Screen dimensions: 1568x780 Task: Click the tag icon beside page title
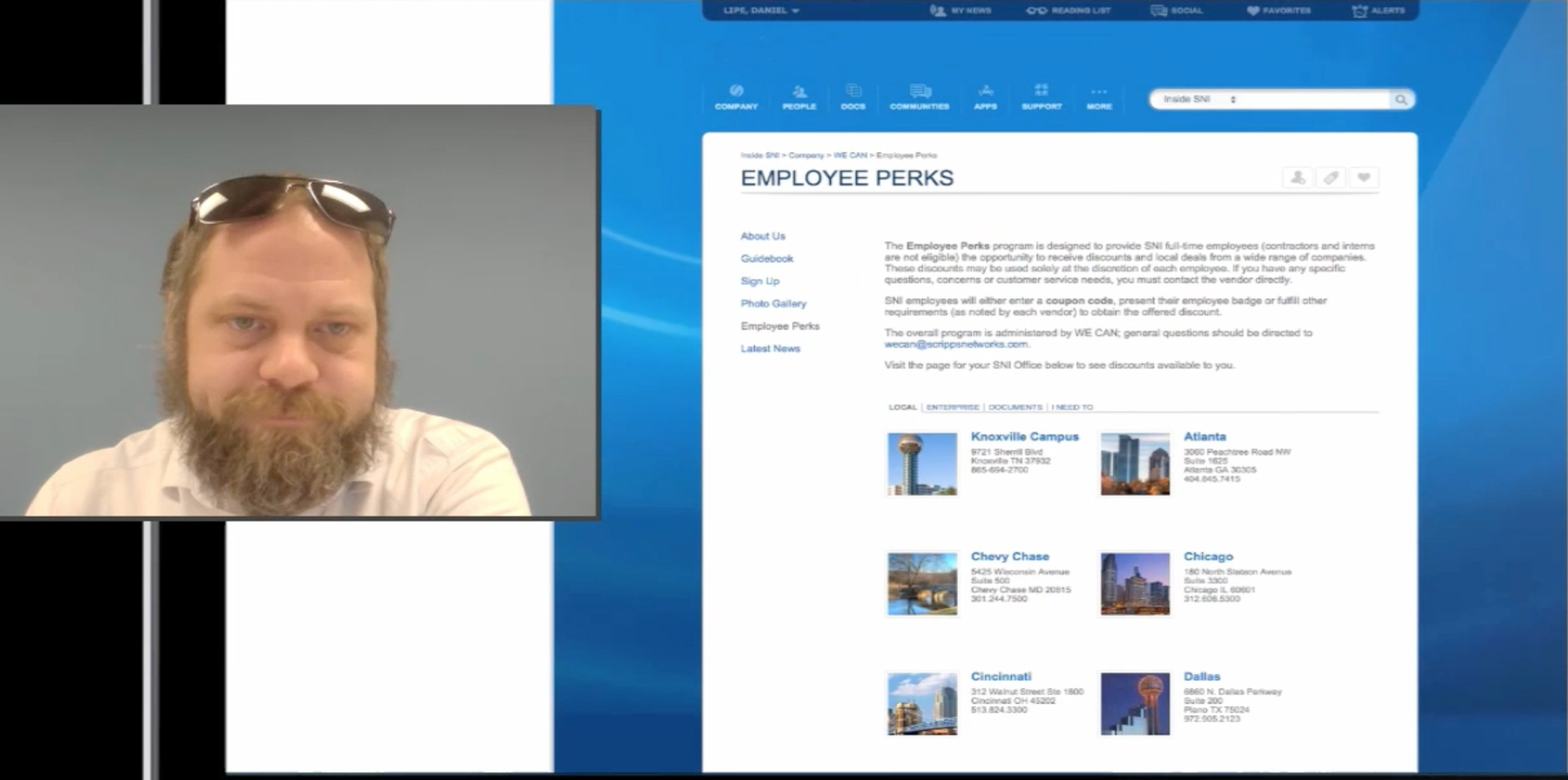pos(1330,178)
